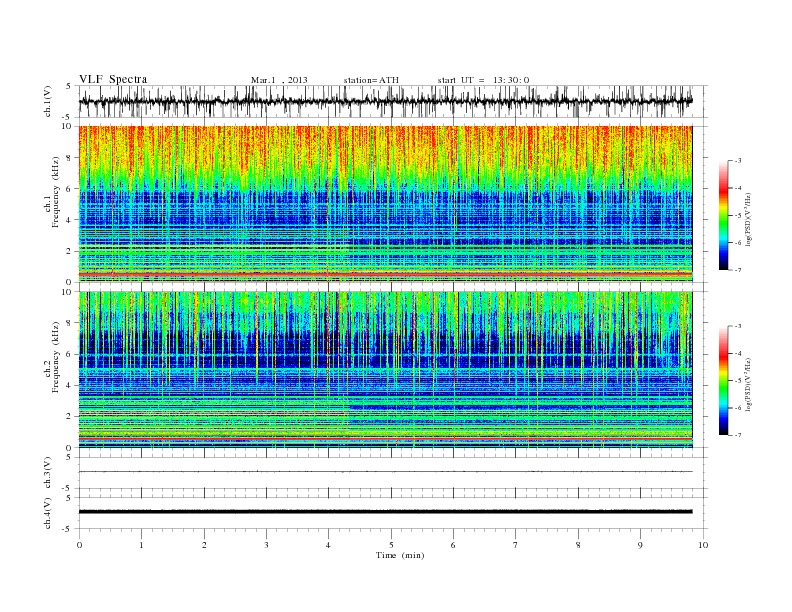Click the time axis tick label "0"

(79, 545)
